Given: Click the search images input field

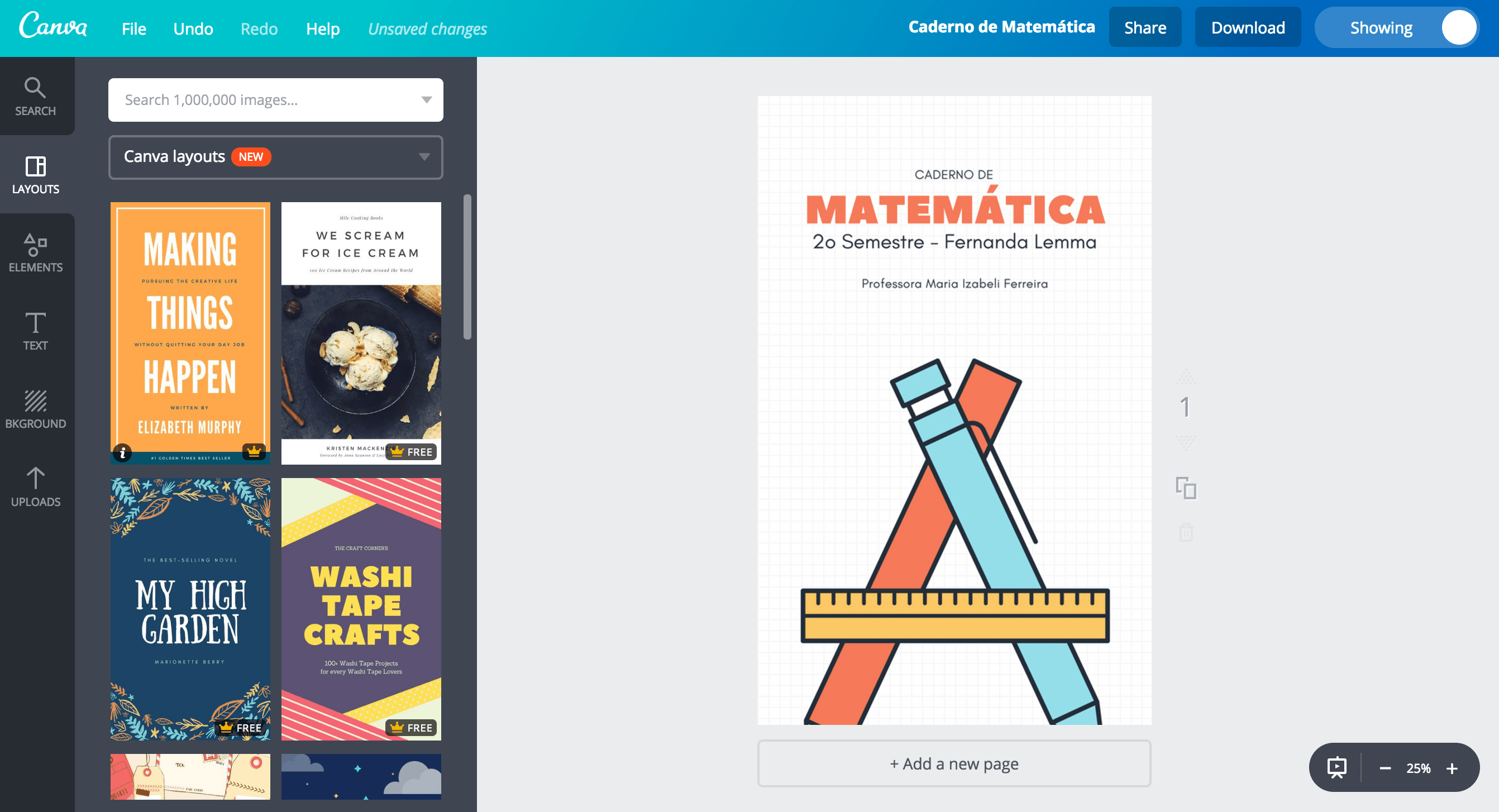Looking at the screenshot, I should tap(276, 99).
